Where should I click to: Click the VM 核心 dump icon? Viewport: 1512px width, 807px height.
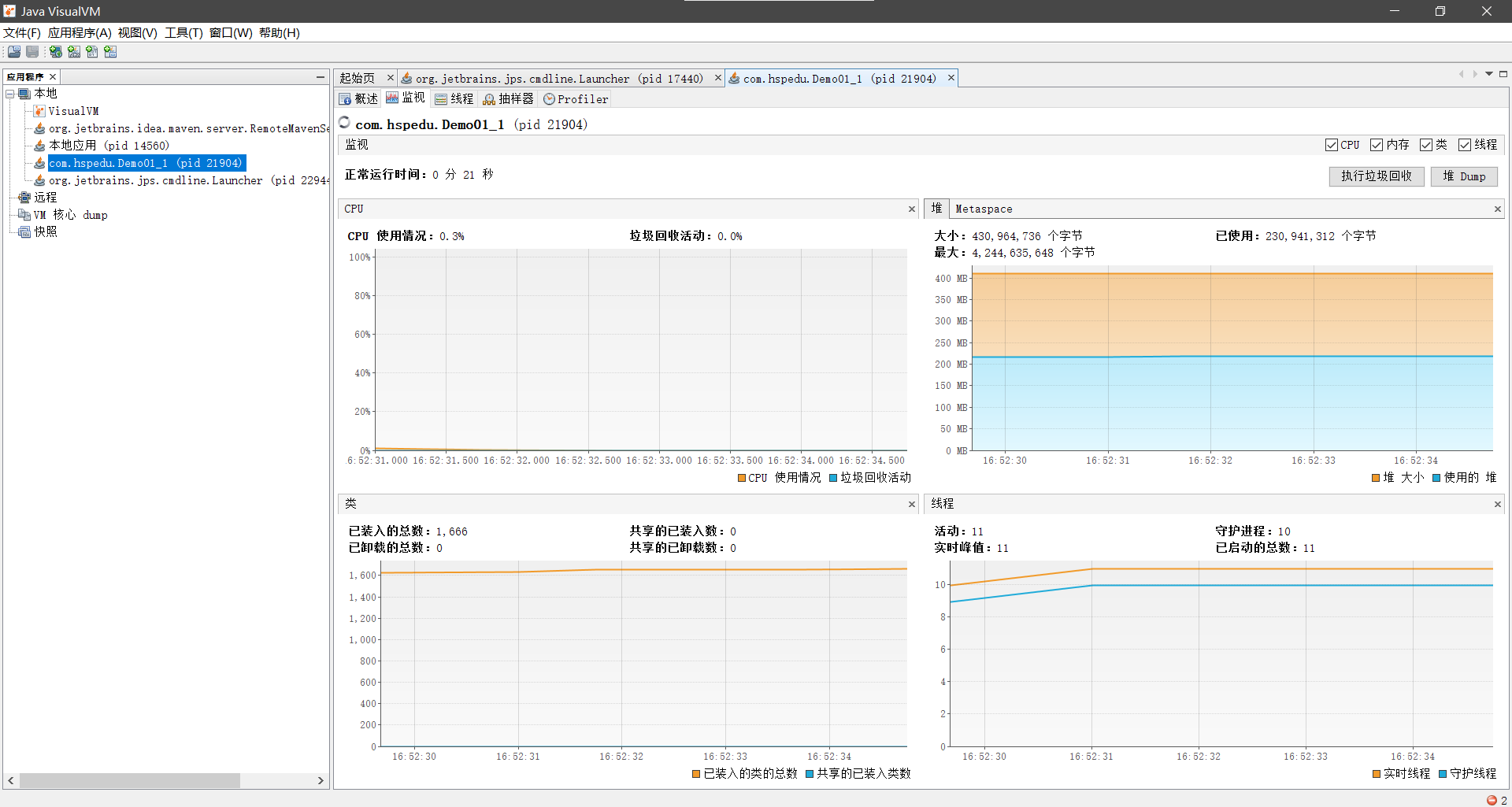tap(24, 215)
